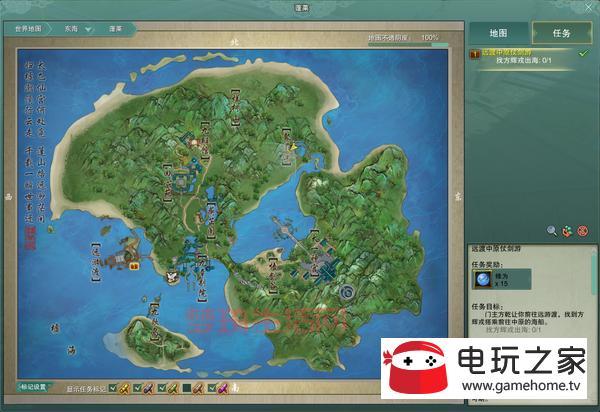Select the 蓬莱 breadcrumb
600x412 pixels.
click(x=115, y=29)
